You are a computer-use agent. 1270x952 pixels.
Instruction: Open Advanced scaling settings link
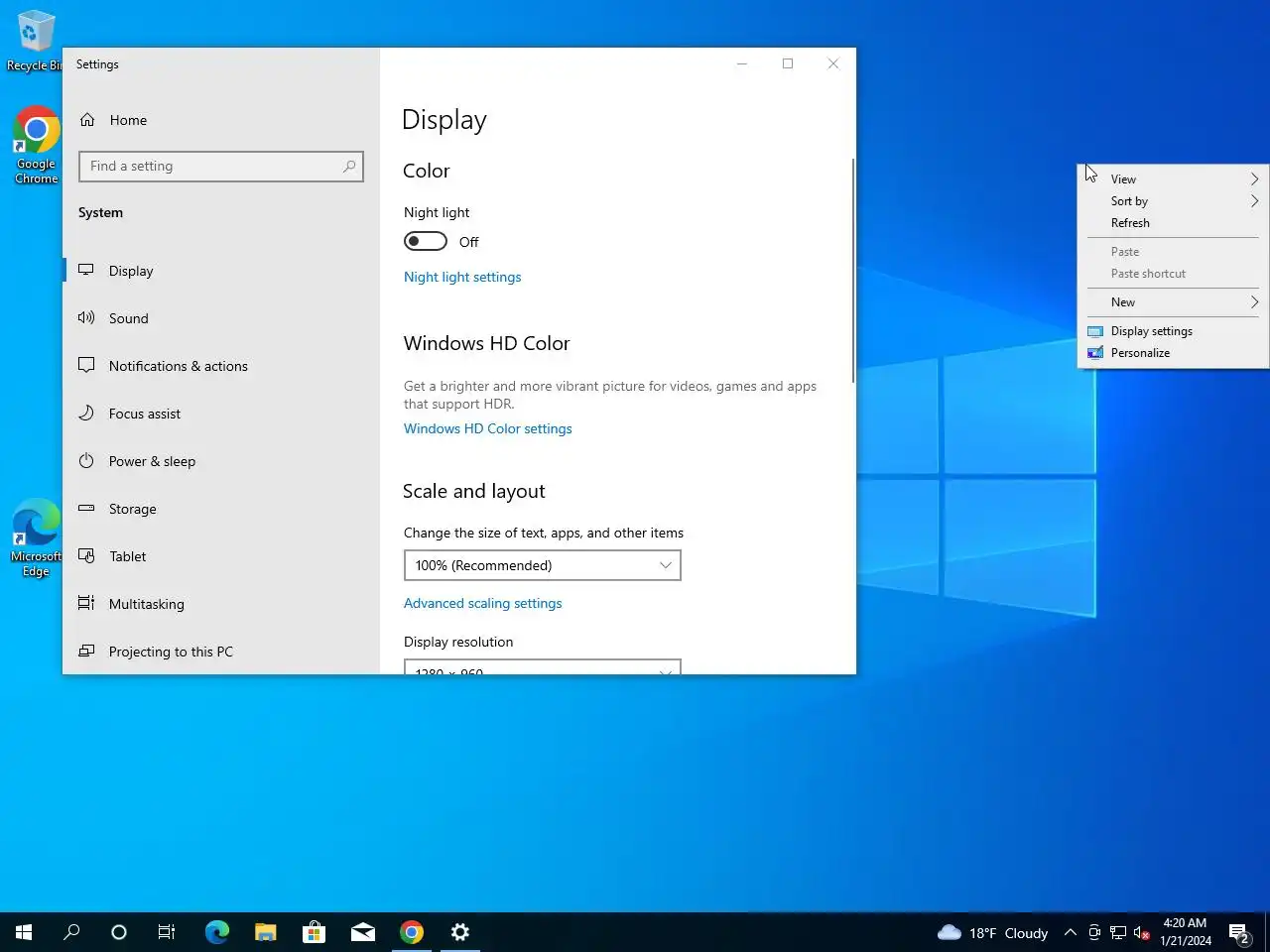pyautogui.click(x=483, y=603)
